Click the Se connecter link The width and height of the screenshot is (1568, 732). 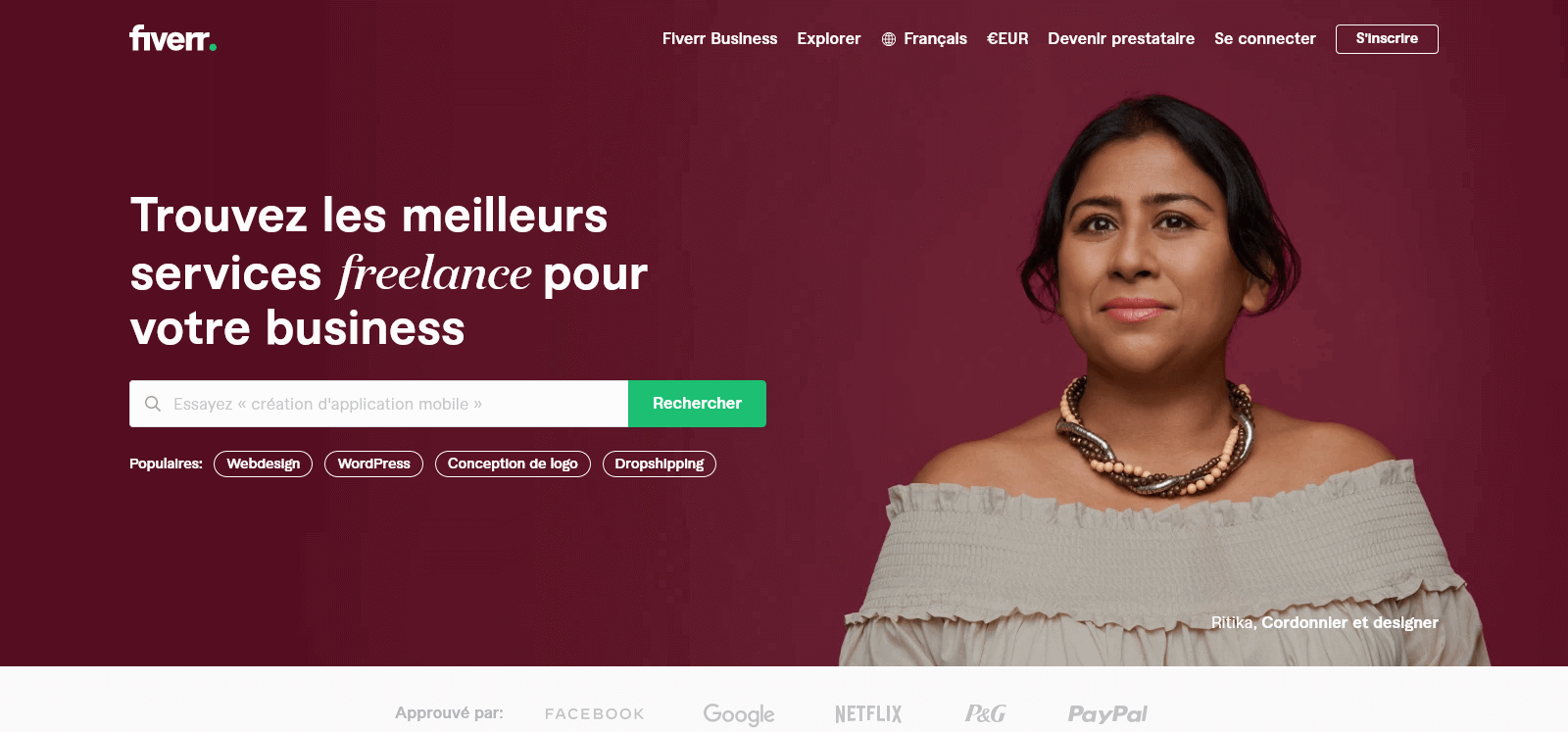(1265, 39)
